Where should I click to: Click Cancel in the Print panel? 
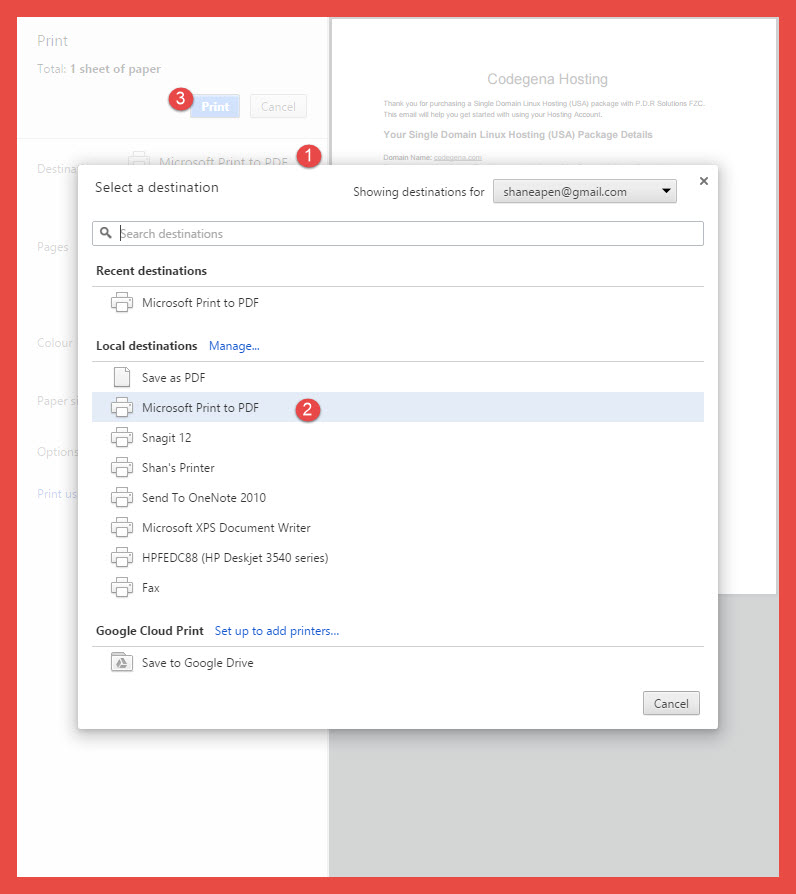pos(278,107)
